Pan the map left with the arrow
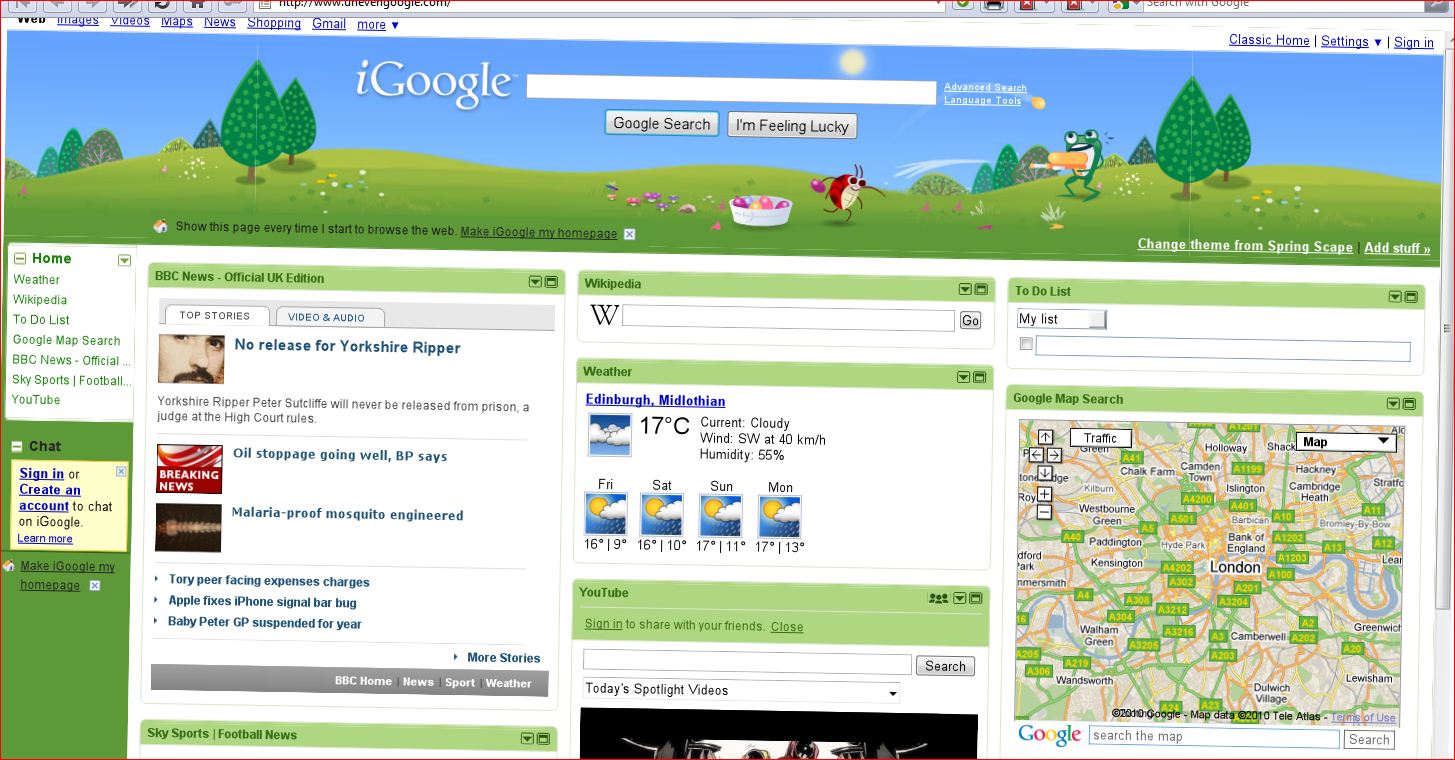This screenshot has height=760, width=1455. click(x=1036, y=455)
